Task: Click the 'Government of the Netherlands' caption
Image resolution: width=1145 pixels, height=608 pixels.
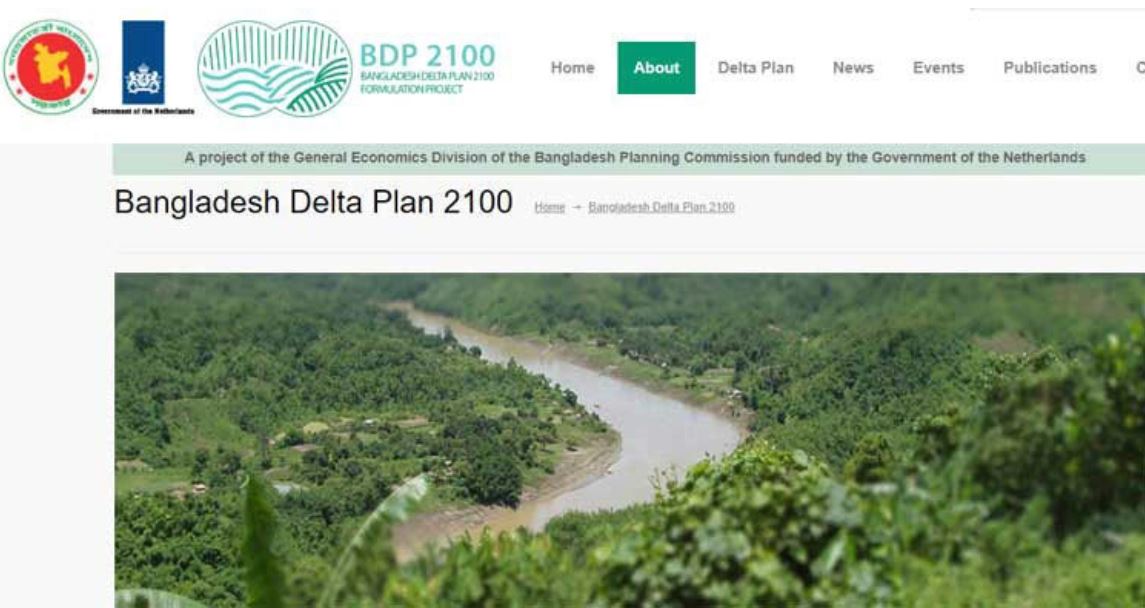Action: (x=143, y=111)
